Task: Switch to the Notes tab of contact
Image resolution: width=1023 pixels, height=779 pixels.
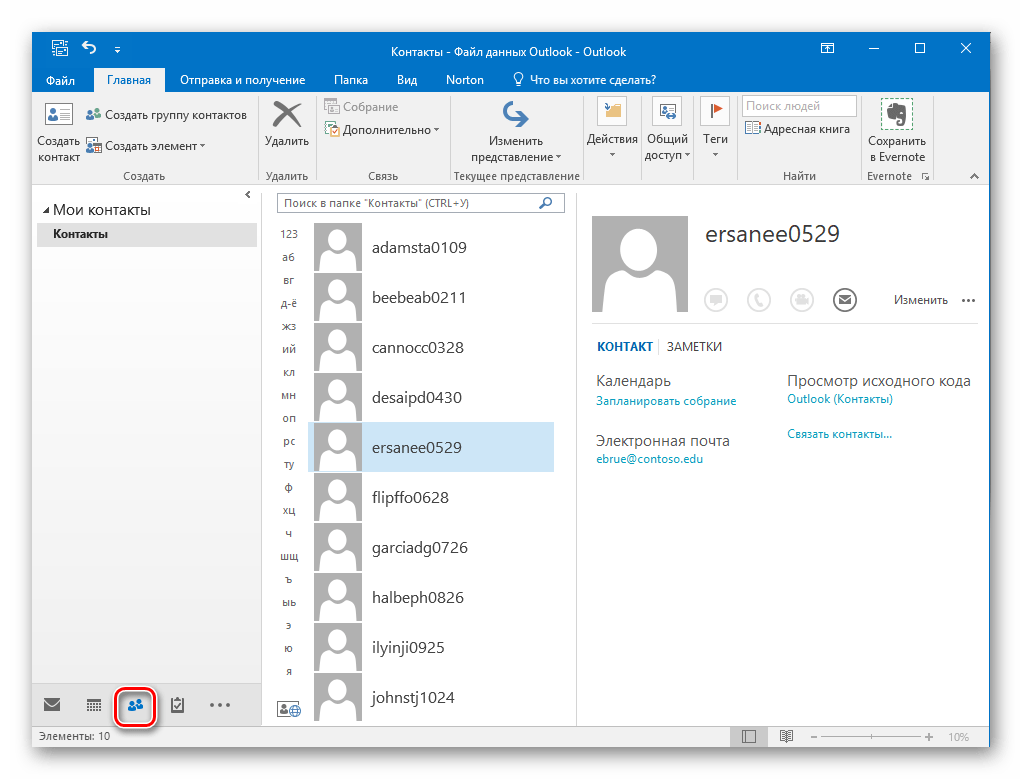Action: point(694,347)
